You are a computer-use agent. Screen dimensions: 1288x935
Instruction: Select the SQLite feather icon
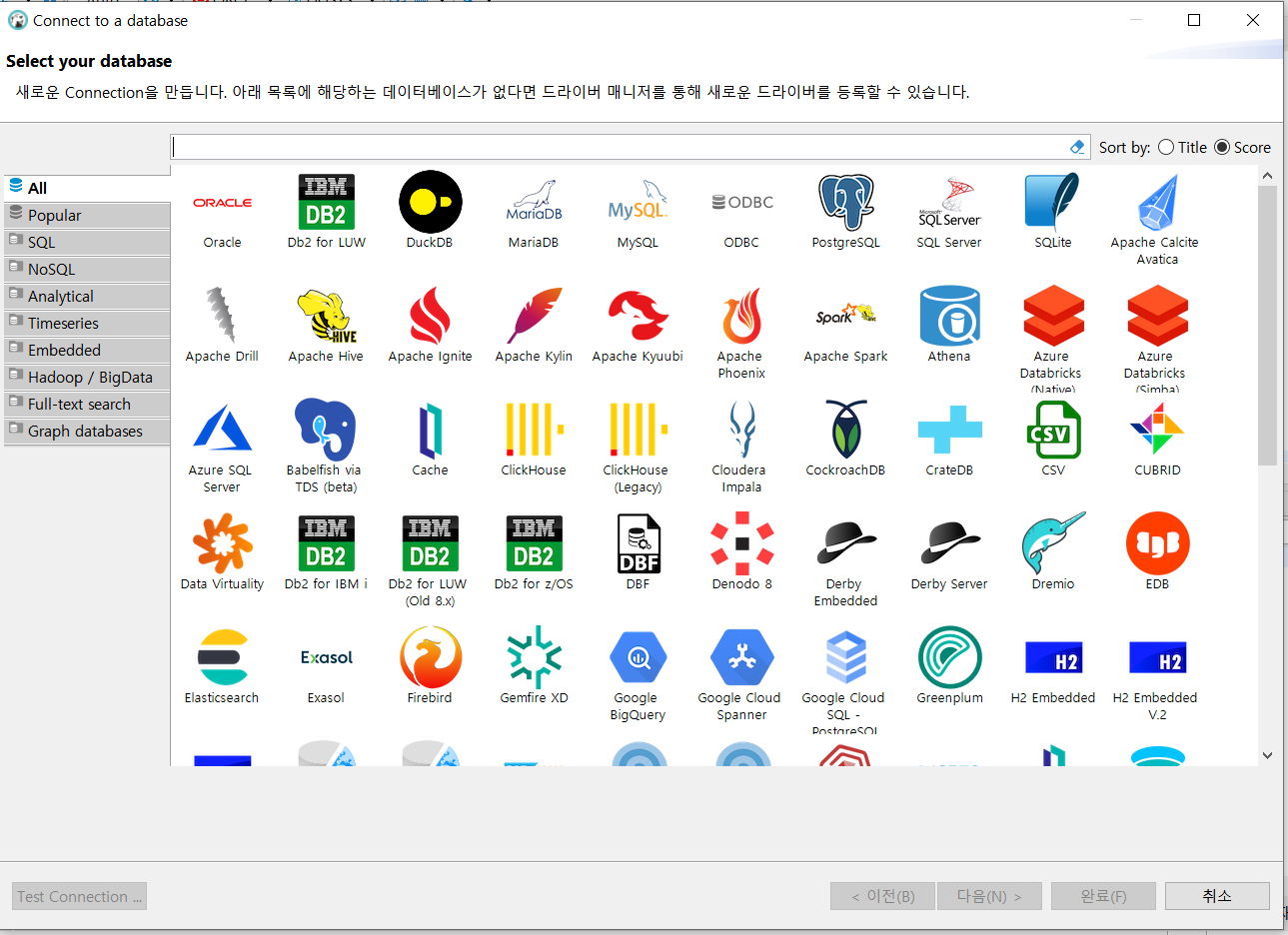(1053, 202)
